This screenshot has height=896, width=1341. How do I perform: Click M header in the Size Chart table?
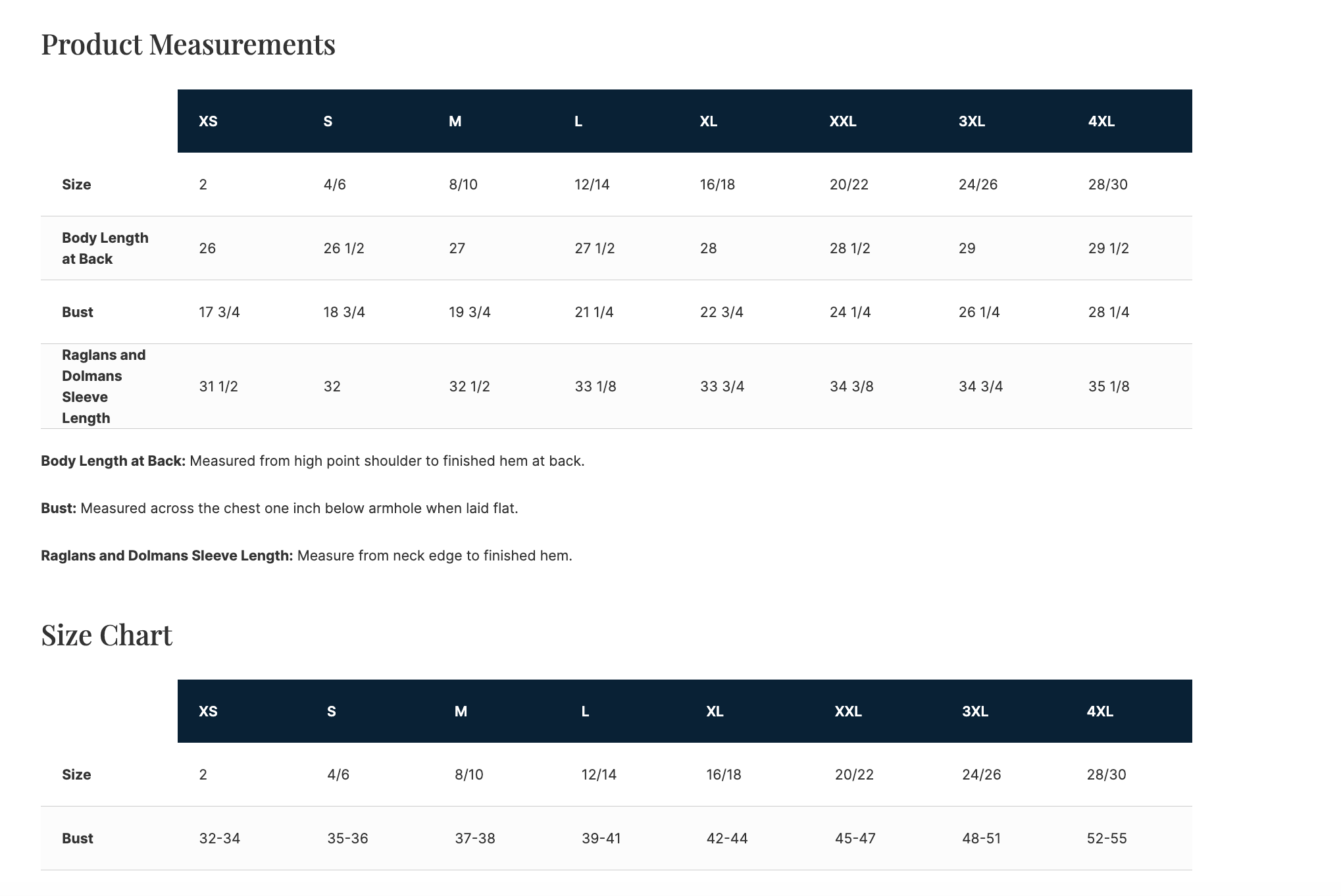(x=461, y=711)
